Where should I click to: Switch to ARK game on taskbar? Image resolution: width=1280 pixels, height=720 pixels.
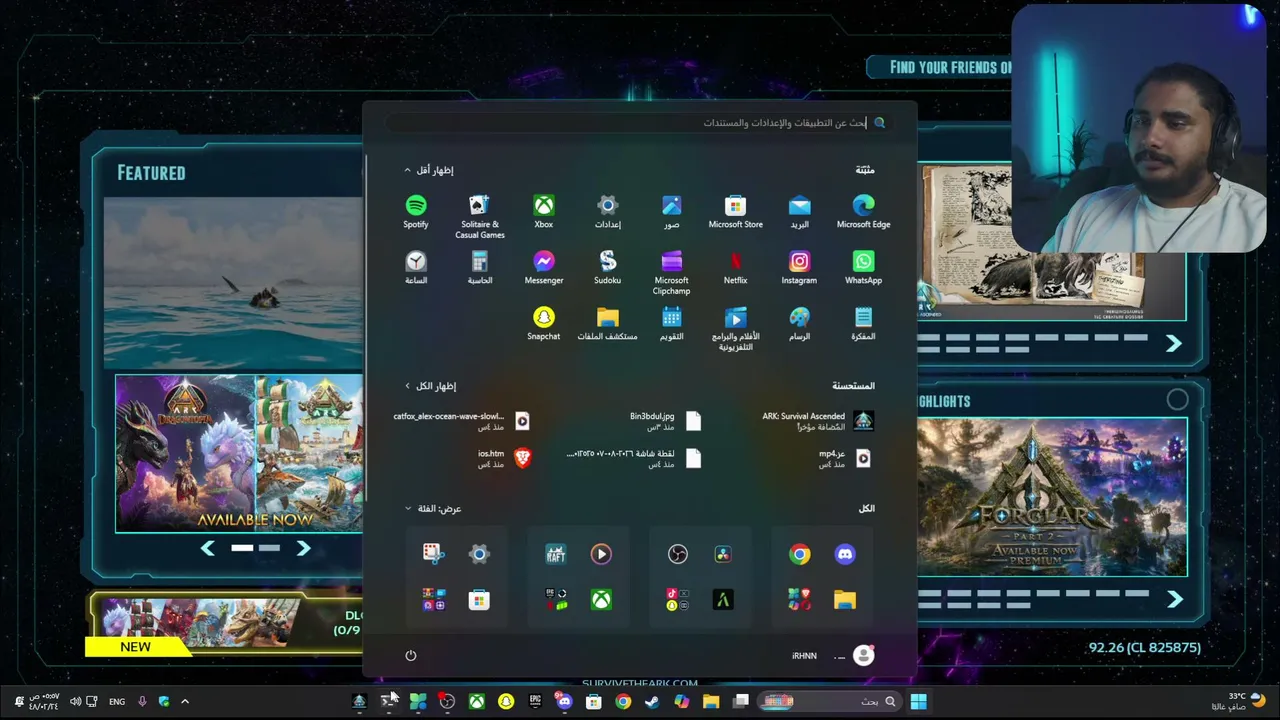click(x=359, y=701)
